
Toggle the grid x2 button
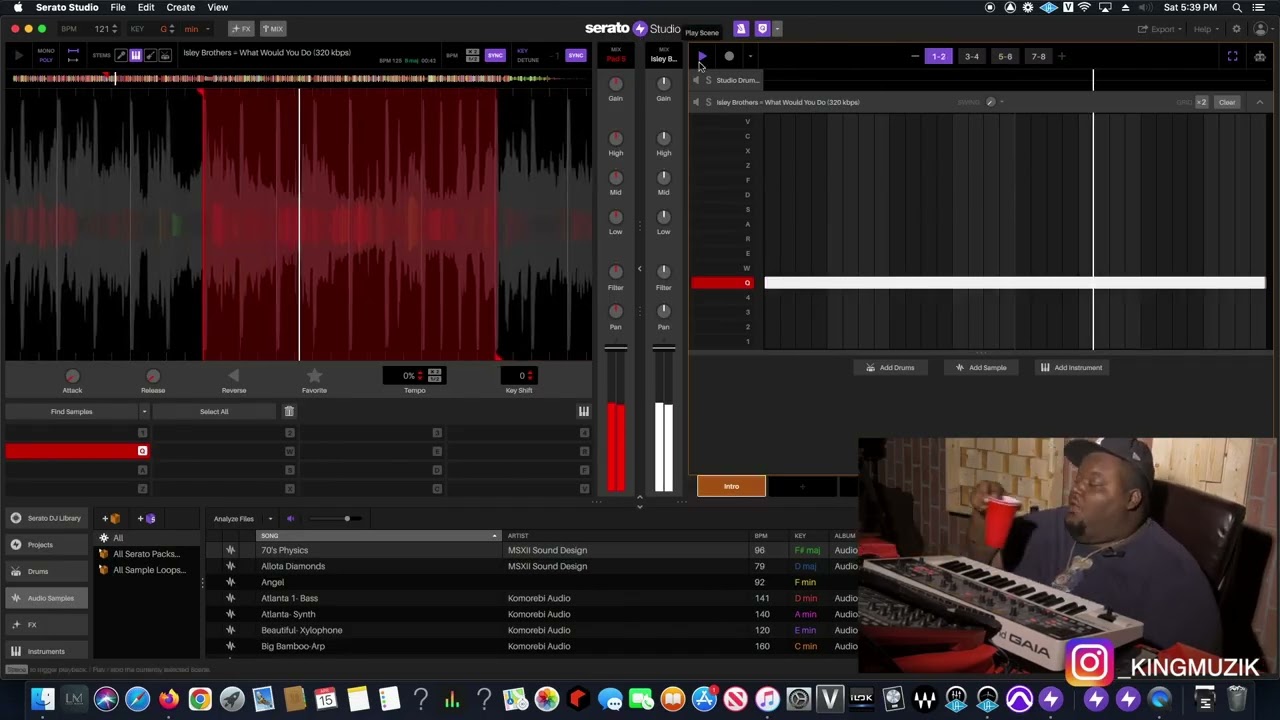tap(1201, 102)
